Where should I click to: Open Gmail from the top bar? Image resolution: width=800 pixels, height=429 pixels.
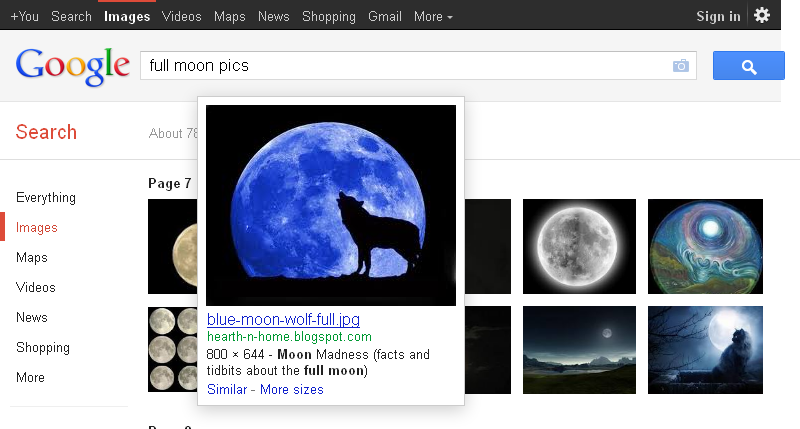[x=385, y=17]
